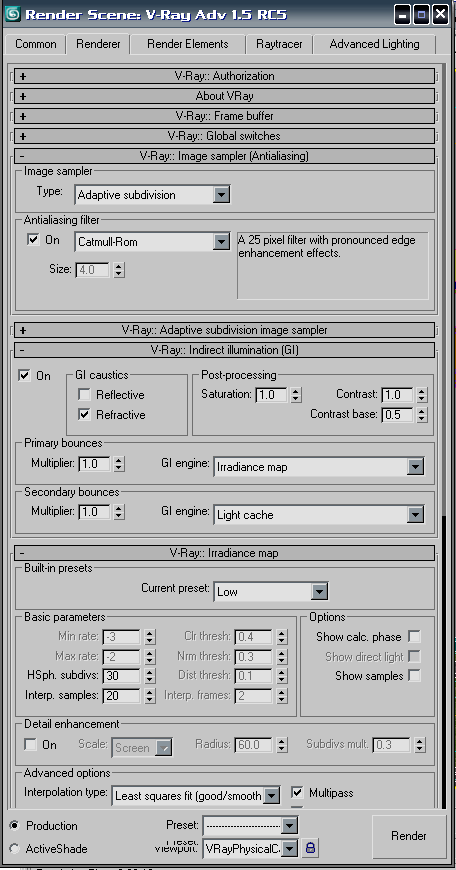
Task: Click the Contrast base spinner arrows
Action: [422, 414]
